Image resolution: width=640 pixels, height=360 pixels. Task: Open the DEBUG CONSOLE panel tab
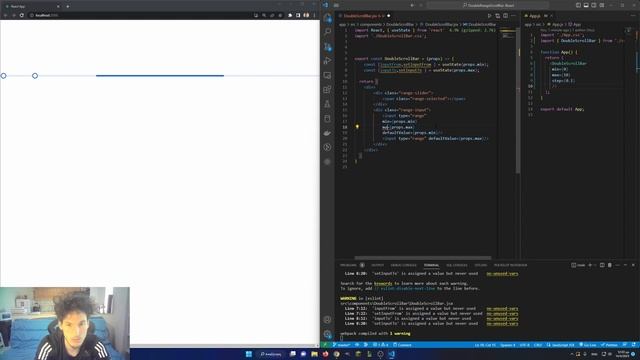[x=403, y=265]
